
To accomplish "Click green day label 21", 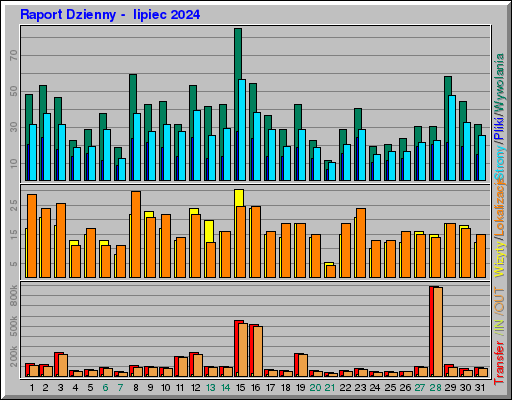I will tap(330, 388).
